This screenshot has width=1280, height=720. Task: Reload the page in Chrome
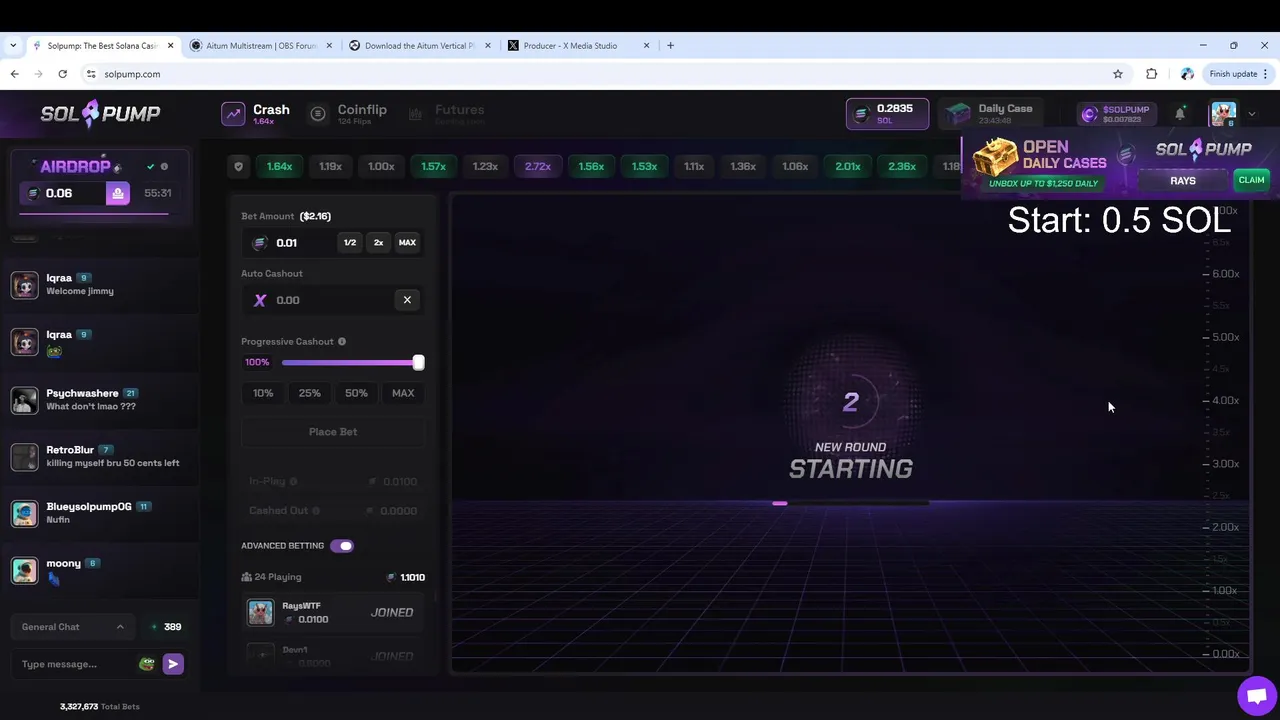tap(62, 74)
